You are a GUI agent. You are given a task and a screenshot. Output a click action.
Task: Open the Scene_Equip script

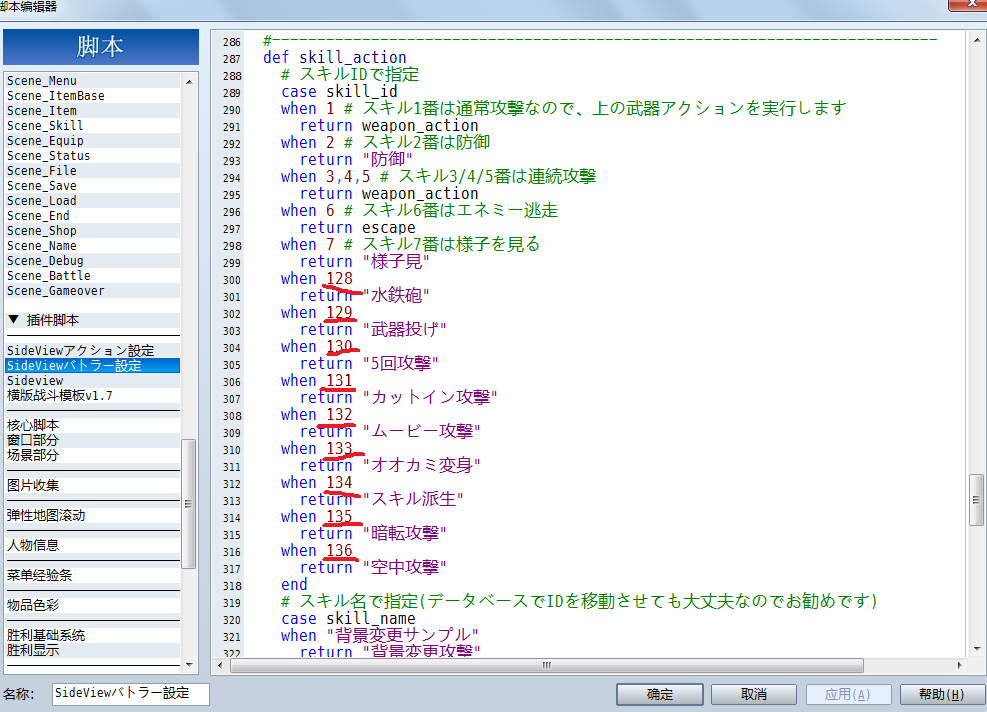point(93,141)
